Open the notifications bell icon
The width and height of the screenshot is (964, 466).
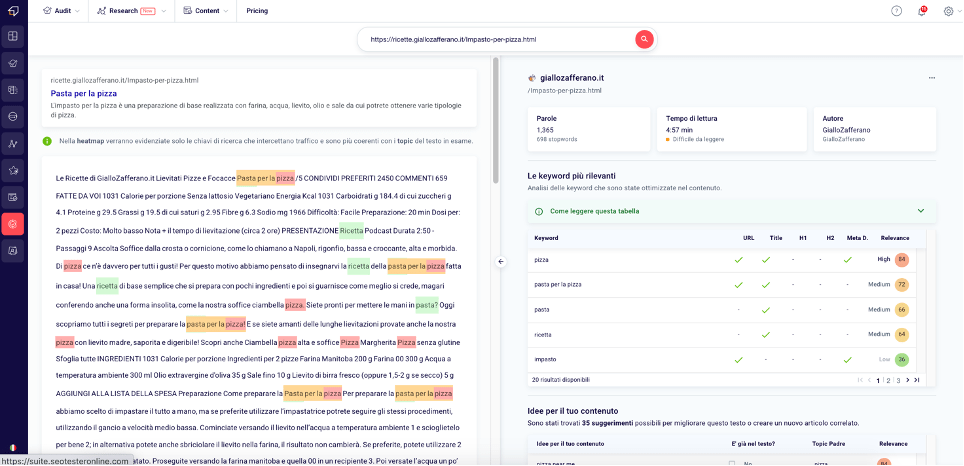[x=922, y=11]
